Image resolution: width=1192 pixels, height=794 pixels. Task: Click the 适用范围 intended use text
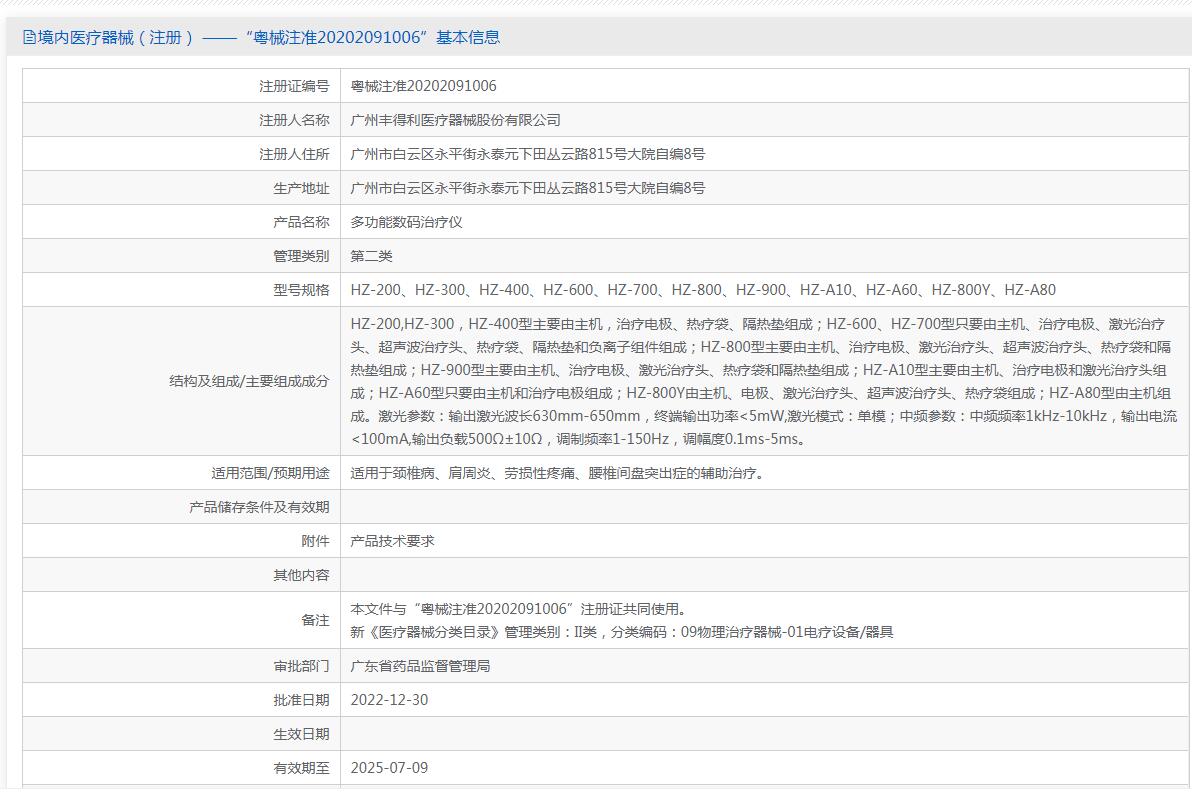point(557,473)
